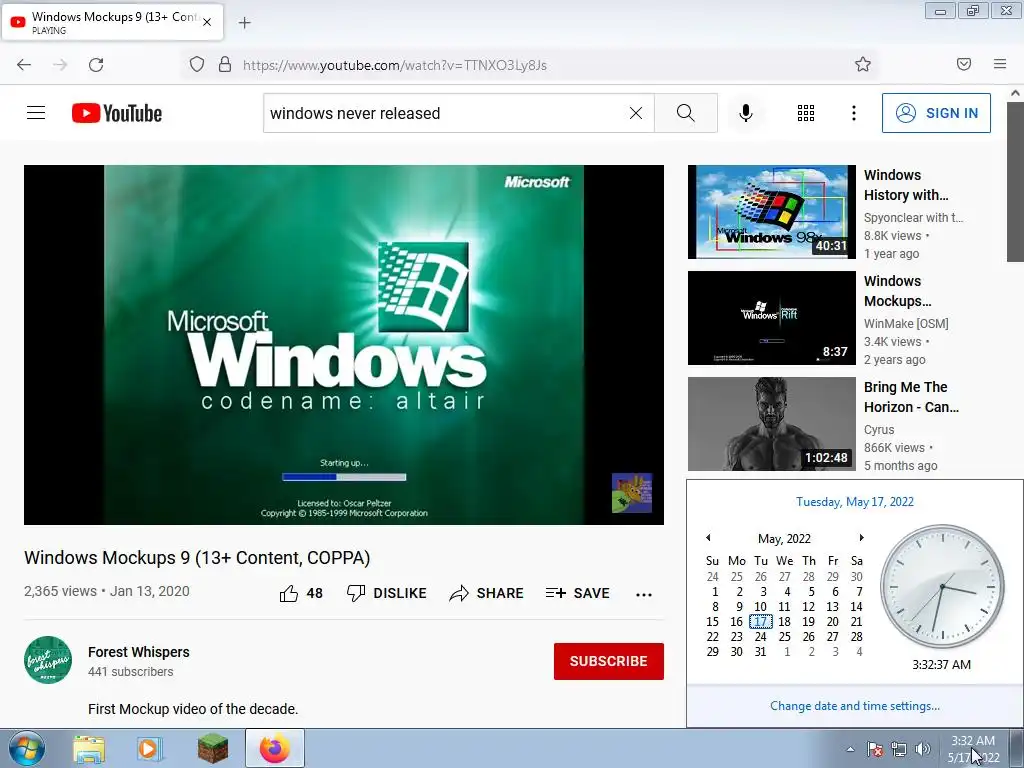The image size is (1024, 768).
Task: Show hidden tray icons arrow
Action: tap(850, 749)
